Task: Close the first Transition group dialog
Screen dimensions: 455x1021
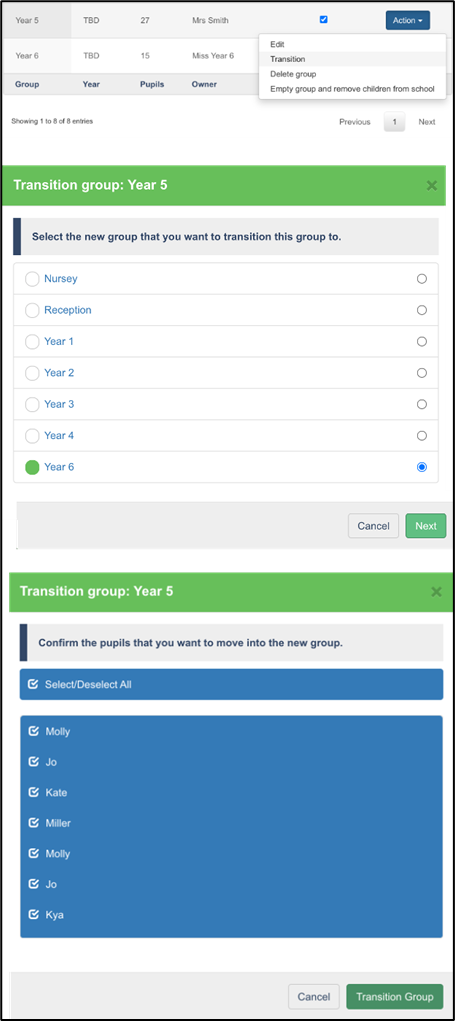Action: (x=432, y=186)
